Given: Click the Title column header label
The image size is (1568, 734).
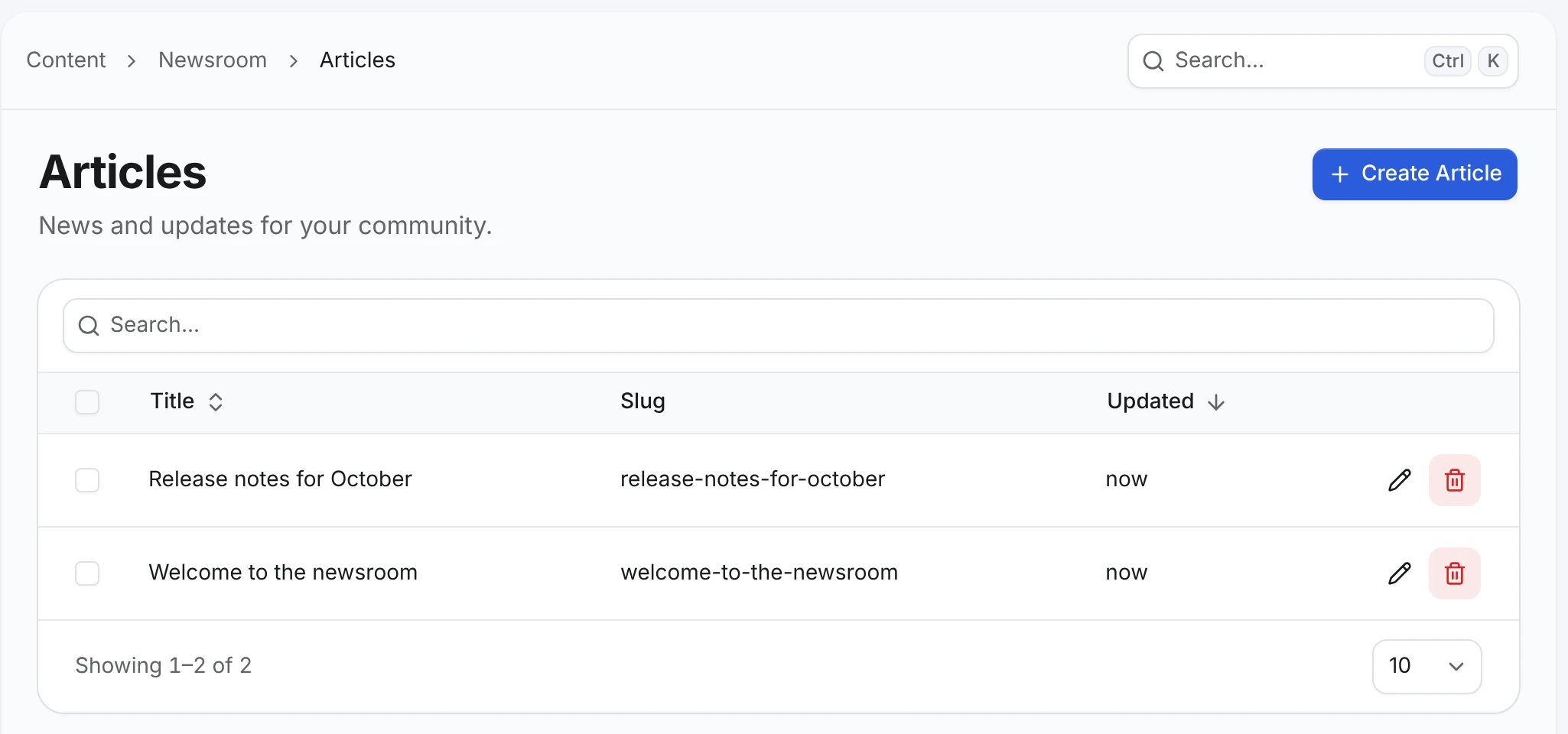Looking at the screenshot, I should pyautogui.click(x=172, y=401).
